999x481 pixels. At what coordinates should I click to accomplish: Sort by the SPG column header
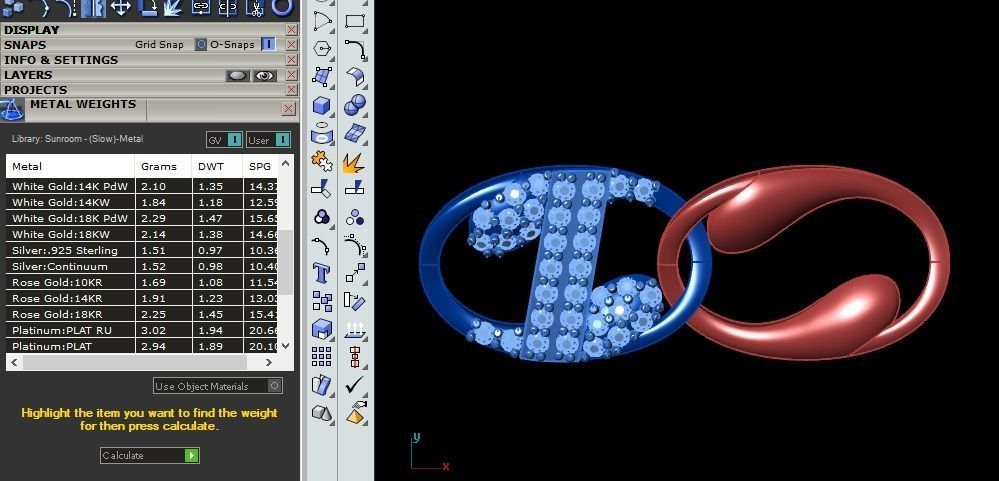coord(260,166)
